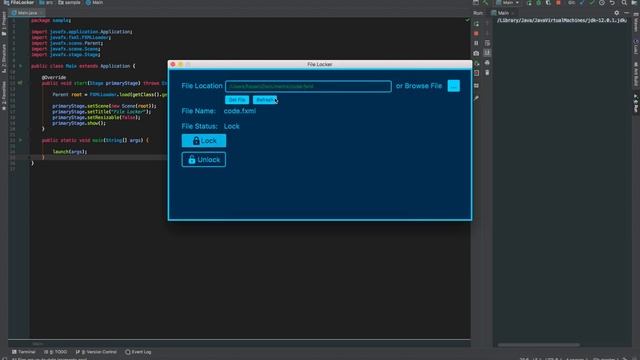Open the Favorites side panel tab
The width and height of the screenshot is (640, 360).
click(x=4, y=96)
